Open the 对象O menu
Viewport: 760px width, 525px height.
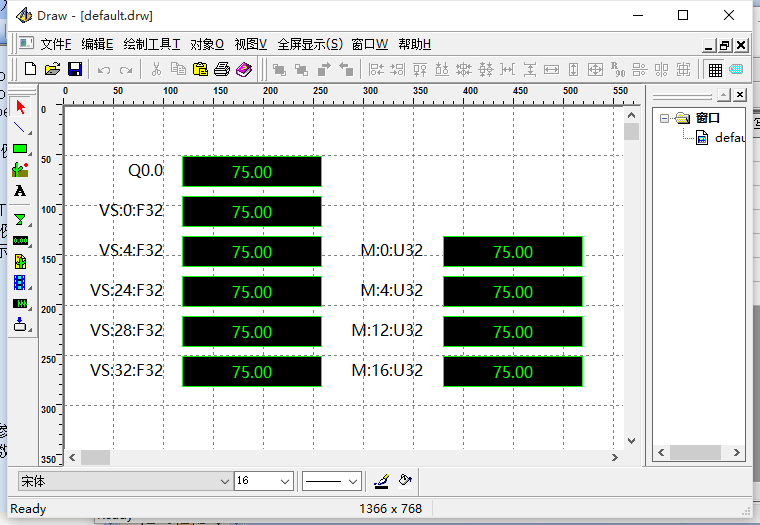coord(207,45)
